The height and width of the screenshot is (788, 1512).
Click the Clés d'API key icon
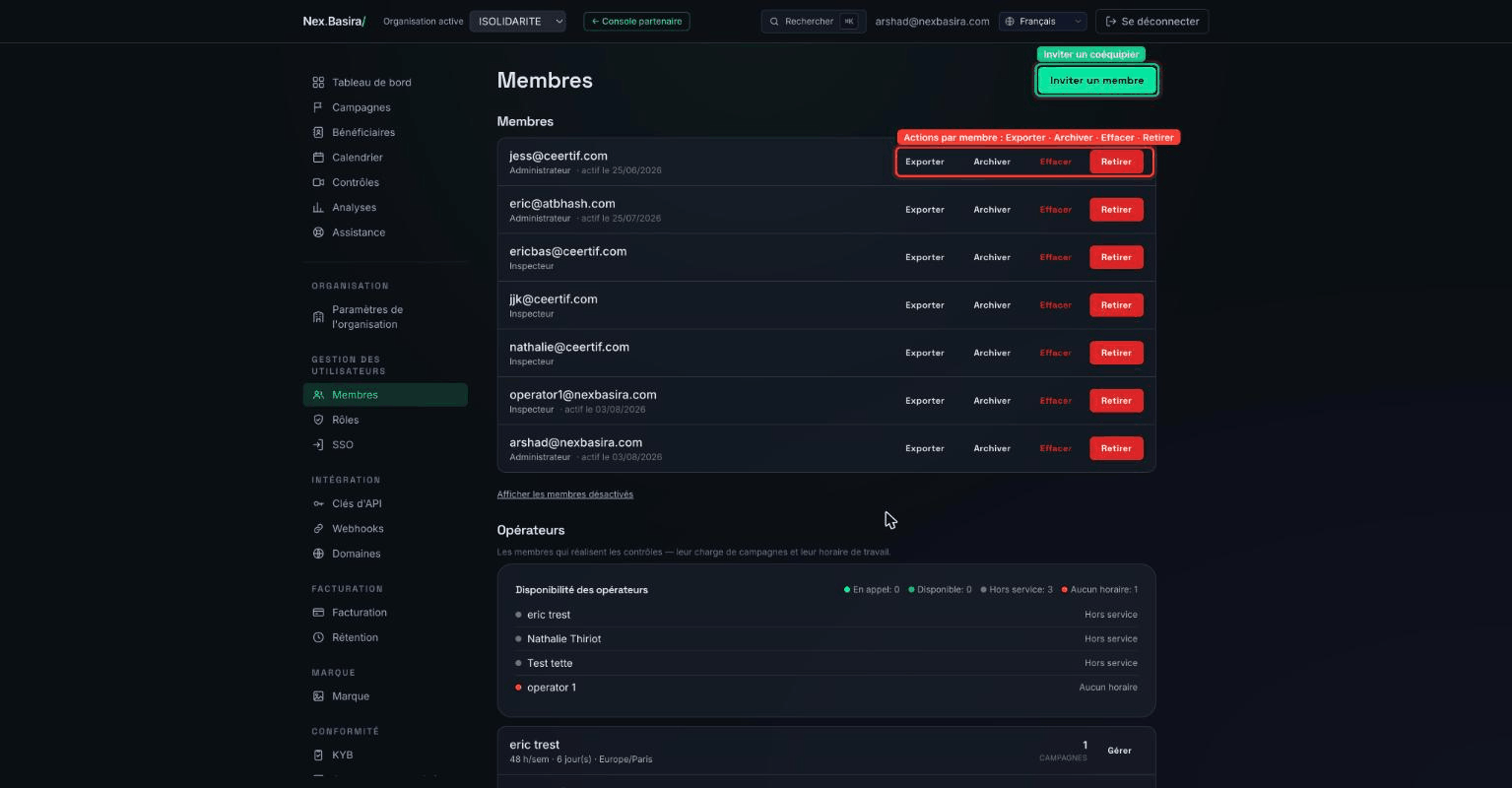[x=318, y=503]
